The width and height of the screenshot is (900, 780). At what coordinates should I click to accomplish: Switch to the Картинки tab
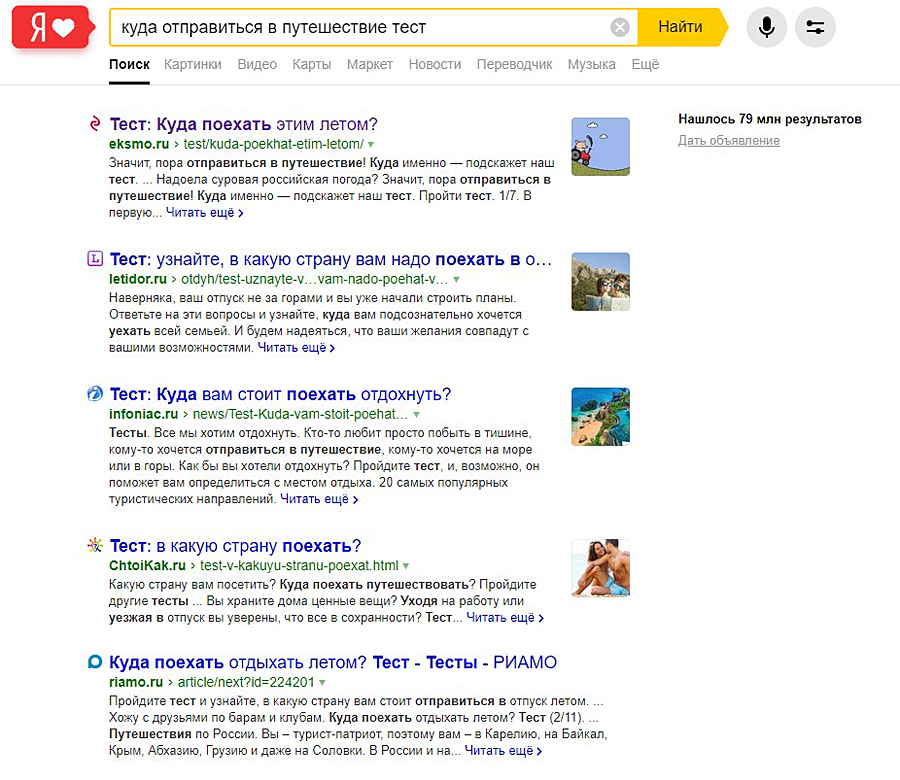pos(193,64)
